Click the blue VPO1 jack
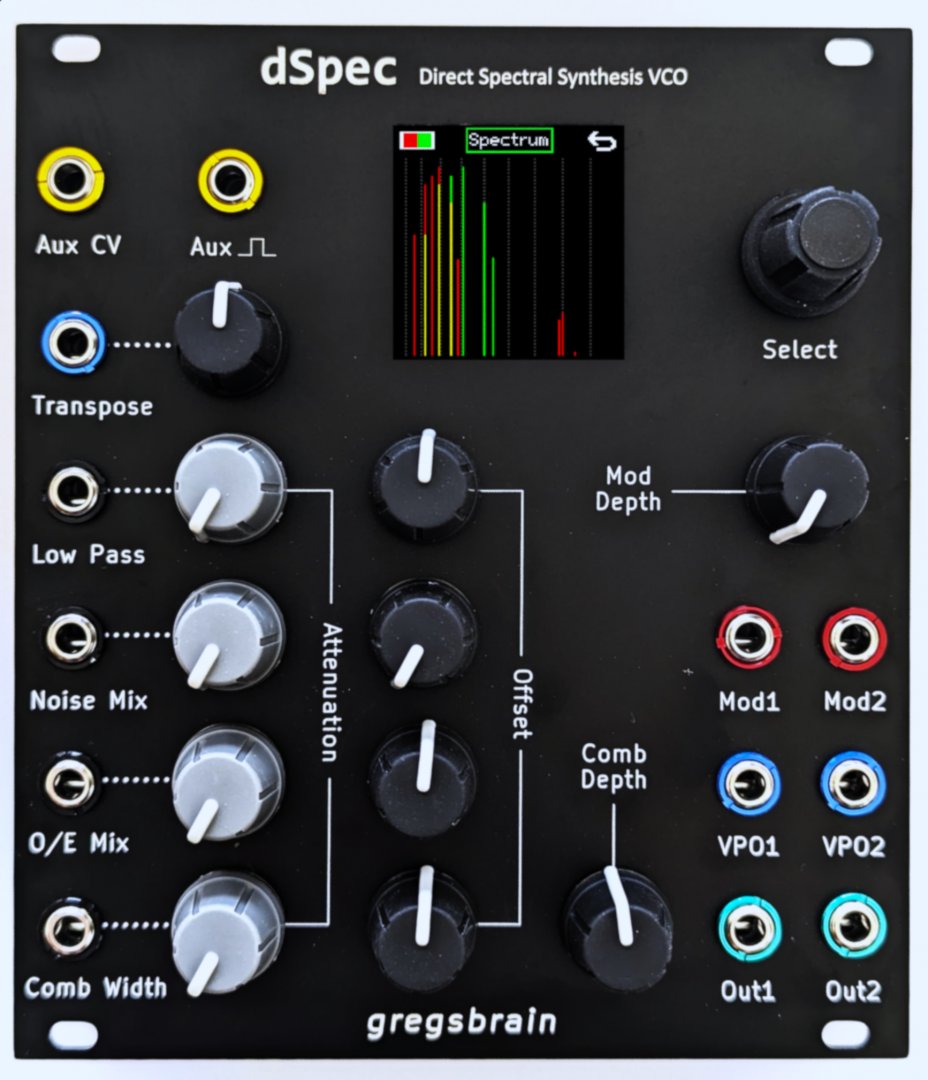The image size is (928, 1080). (748, 783)
